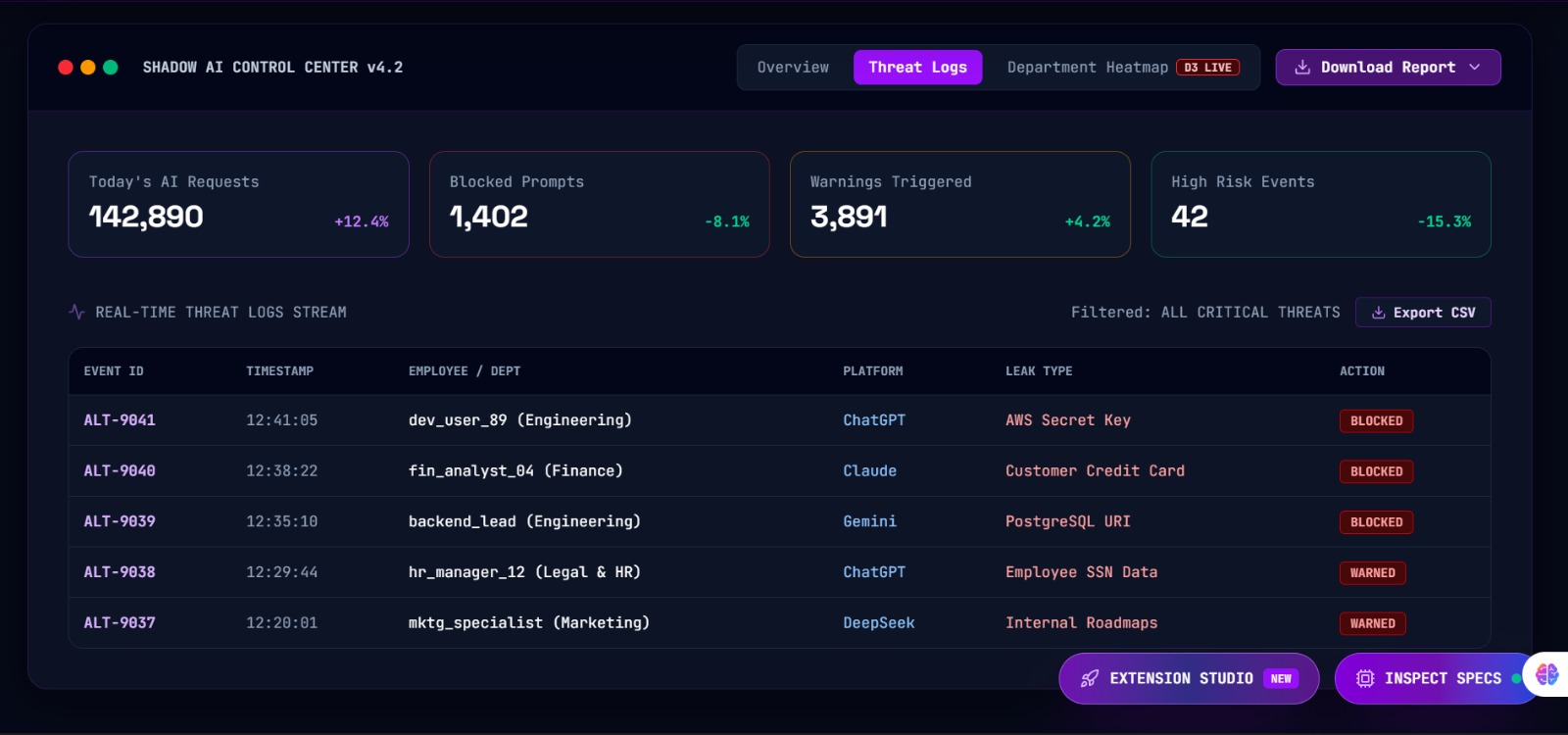Click backend_lead (Engineering) cell
The width and height of the screenshot is (1568, 735).
pos(524,521)
